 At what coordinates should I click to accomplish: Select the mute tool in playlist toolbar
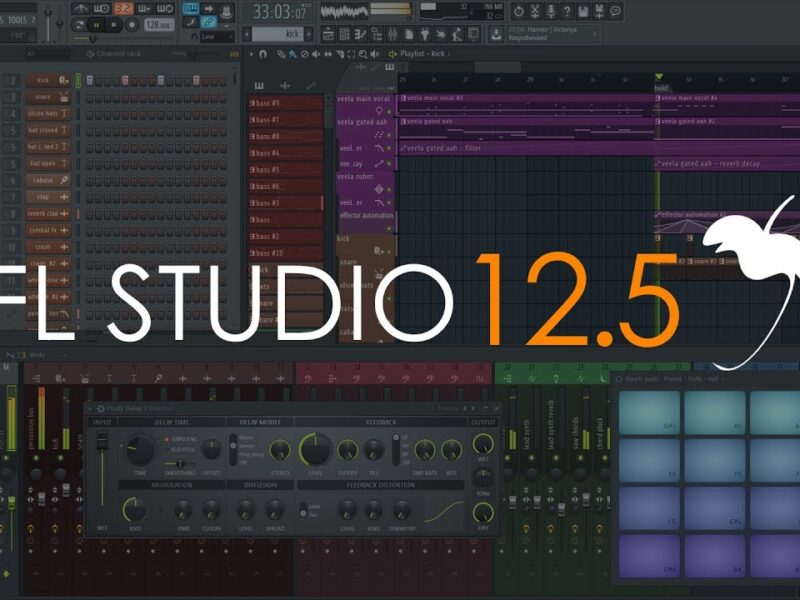[x=316, y=54]
